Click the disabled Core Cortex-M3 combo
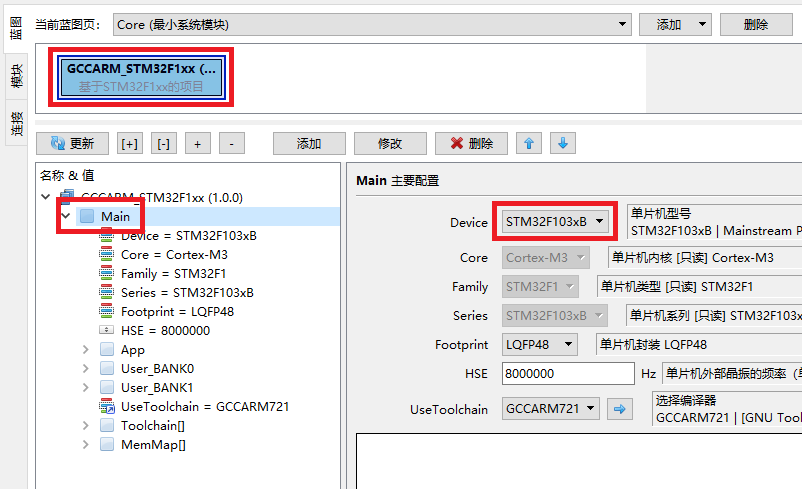 pos(545,258)
